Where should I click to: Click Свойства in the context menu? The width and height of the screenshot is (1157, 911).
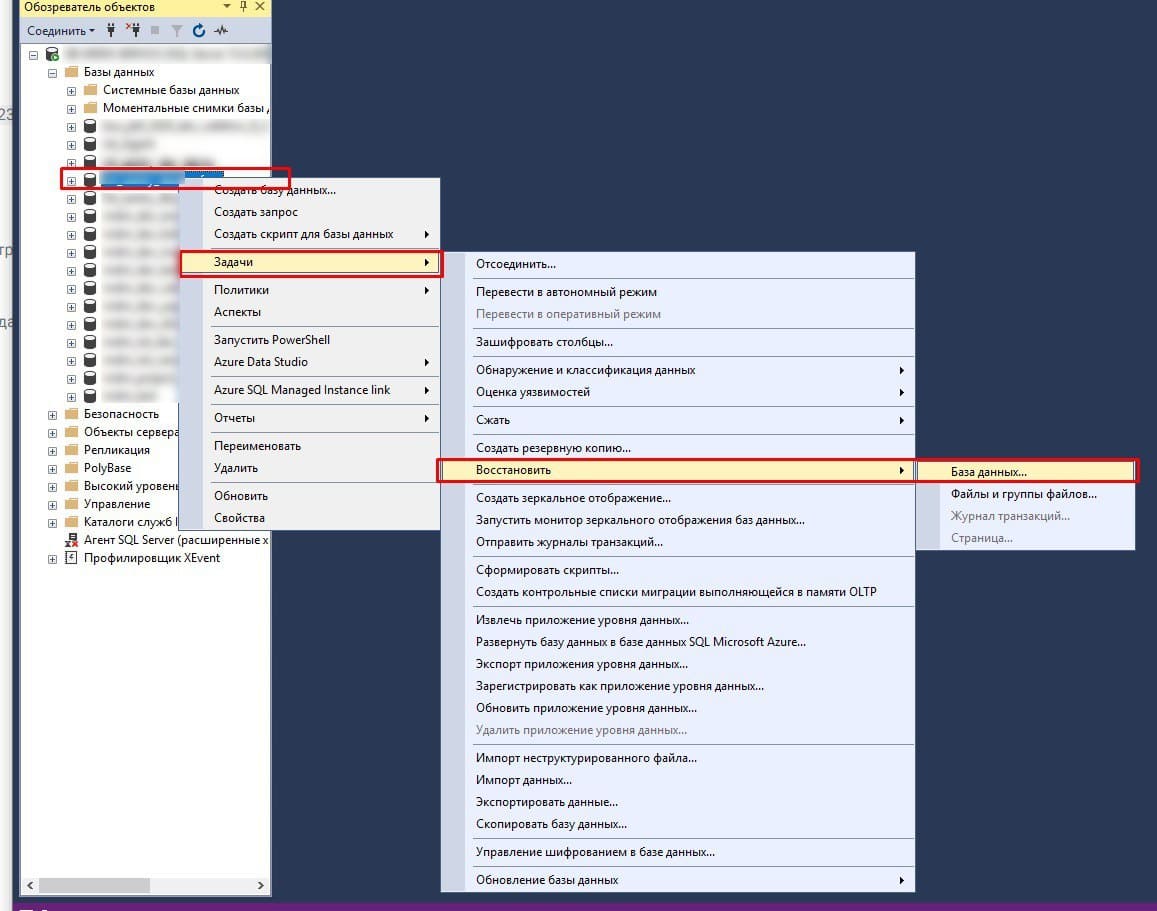[239, 518]
